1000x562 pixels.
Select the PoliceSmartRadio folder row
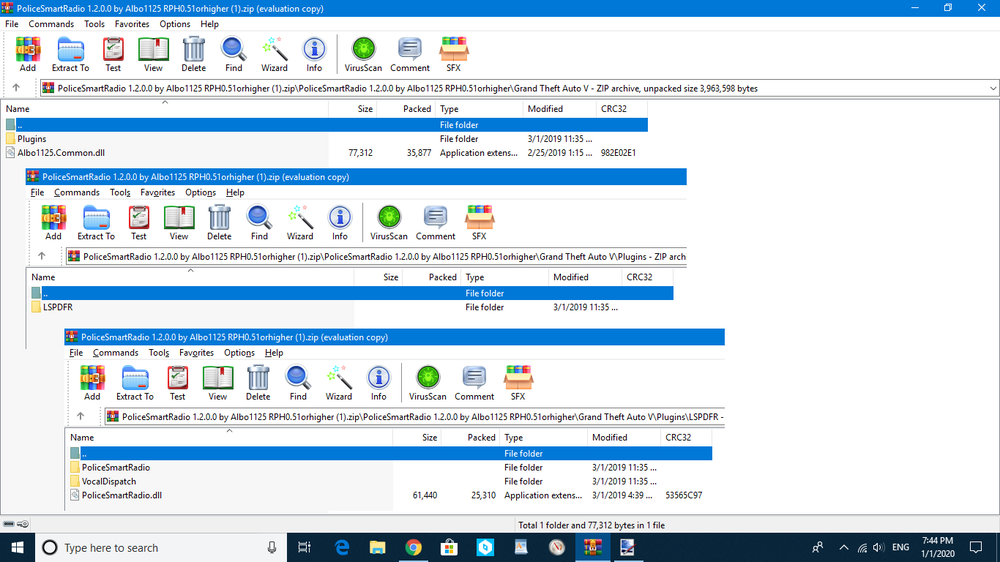coord(389,468)
